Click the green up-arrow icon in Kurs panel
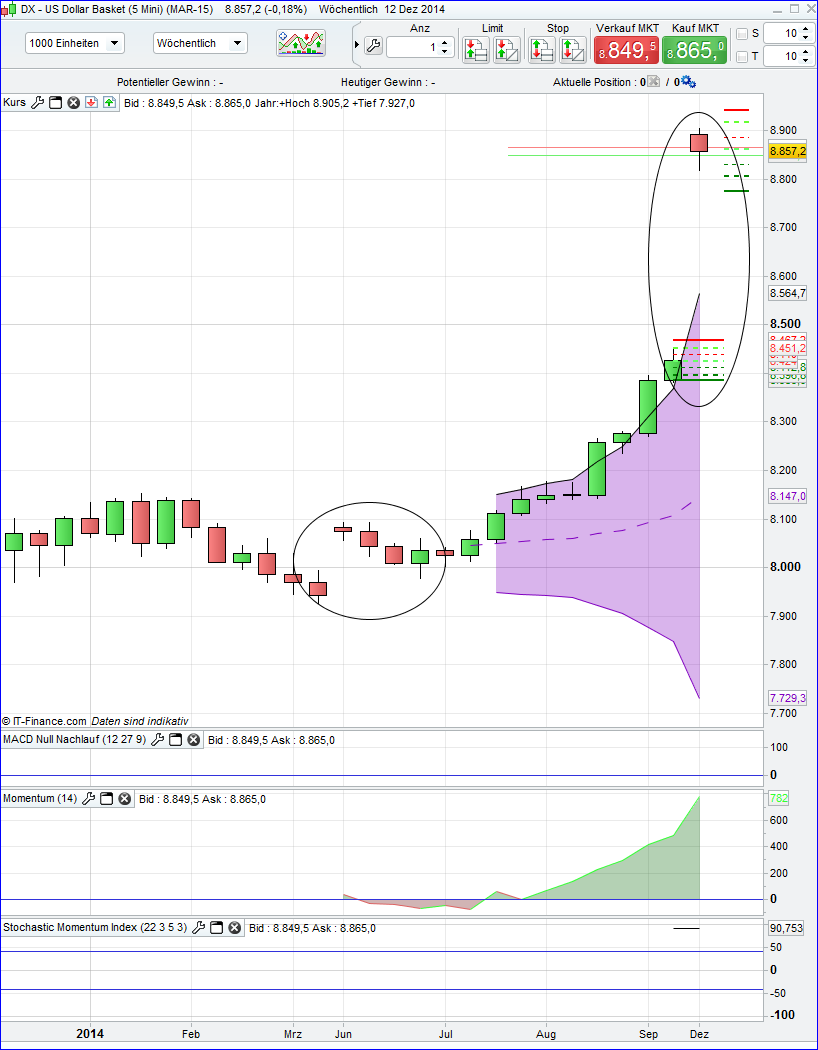 109,102
